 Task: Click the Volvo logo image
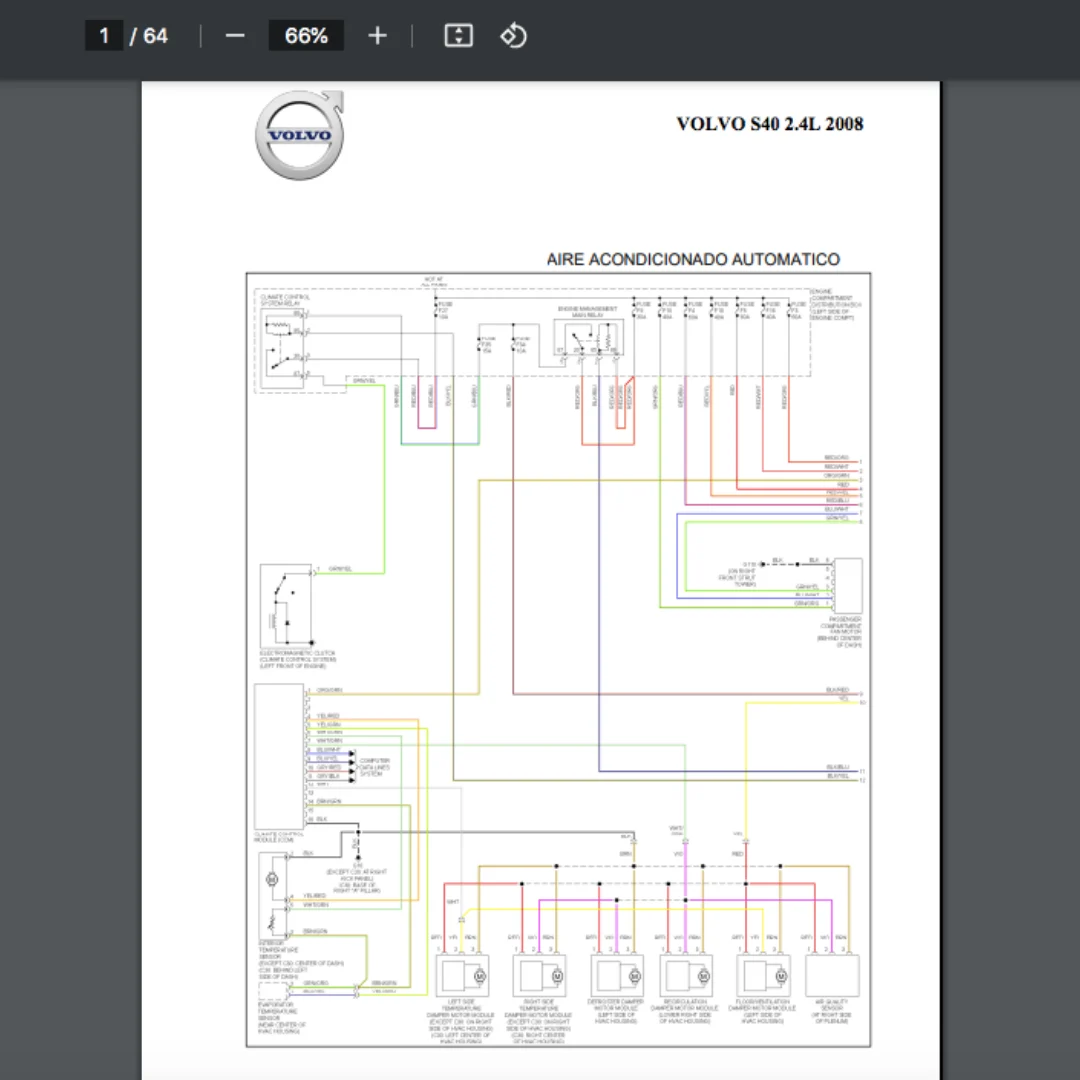[x=300, y=135]
